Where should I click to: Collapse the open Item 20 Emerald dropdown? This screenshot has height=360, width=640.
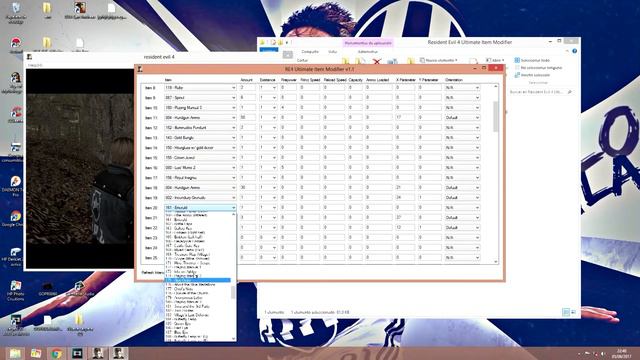click(x=233, y=208)
